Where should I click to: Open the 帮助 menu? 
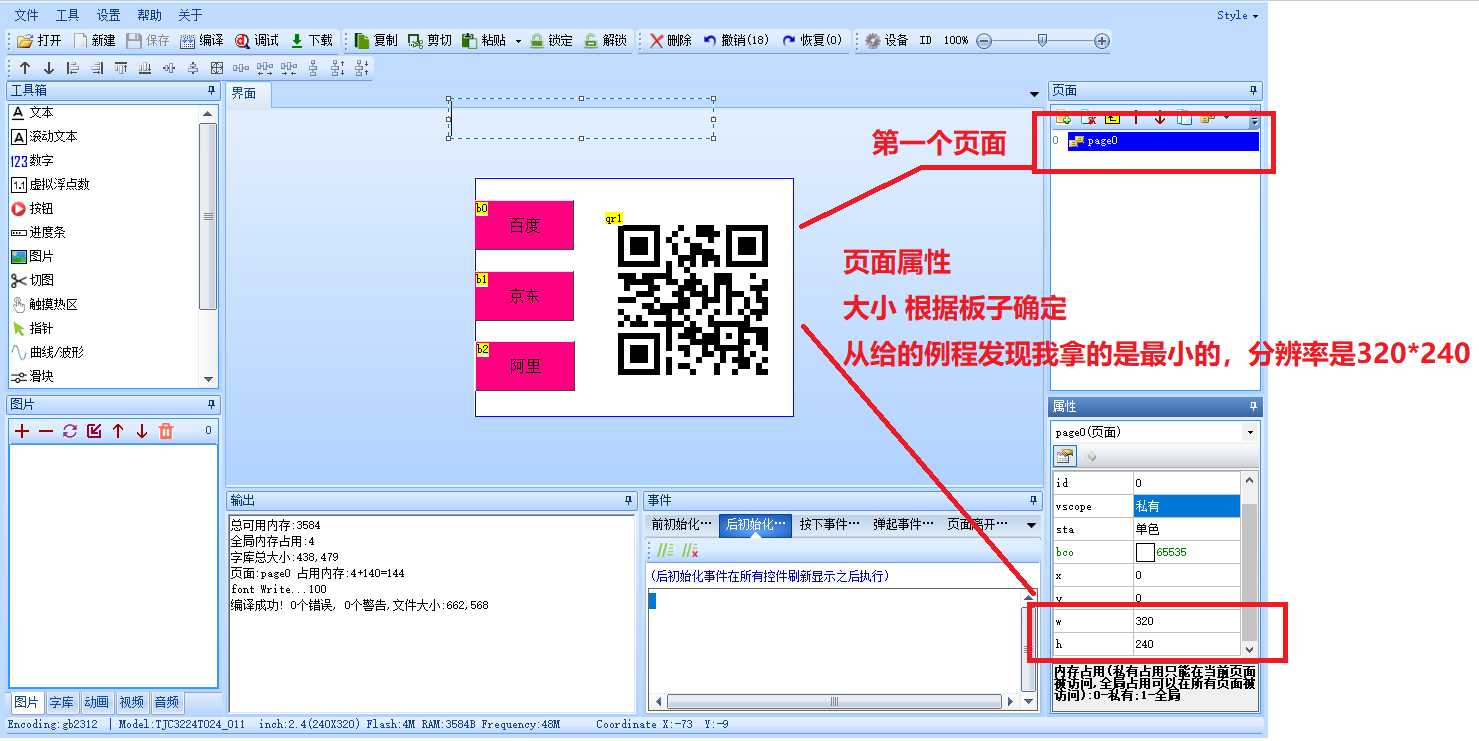[x=149, y=15]
